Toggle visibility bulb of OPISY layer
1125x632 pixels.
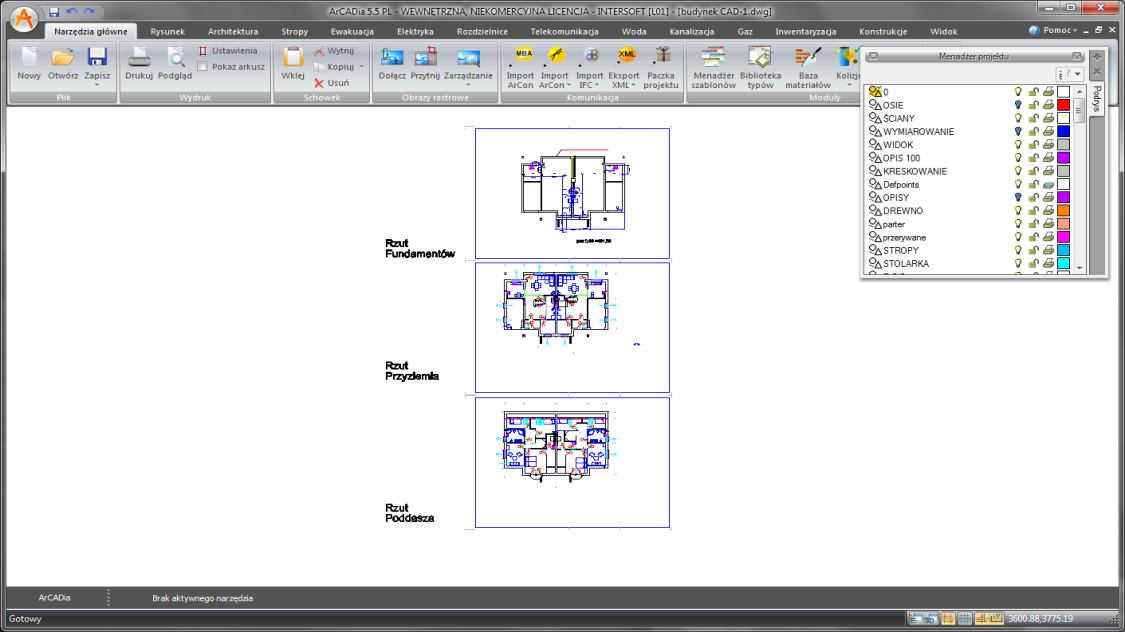click(1017, 197)
